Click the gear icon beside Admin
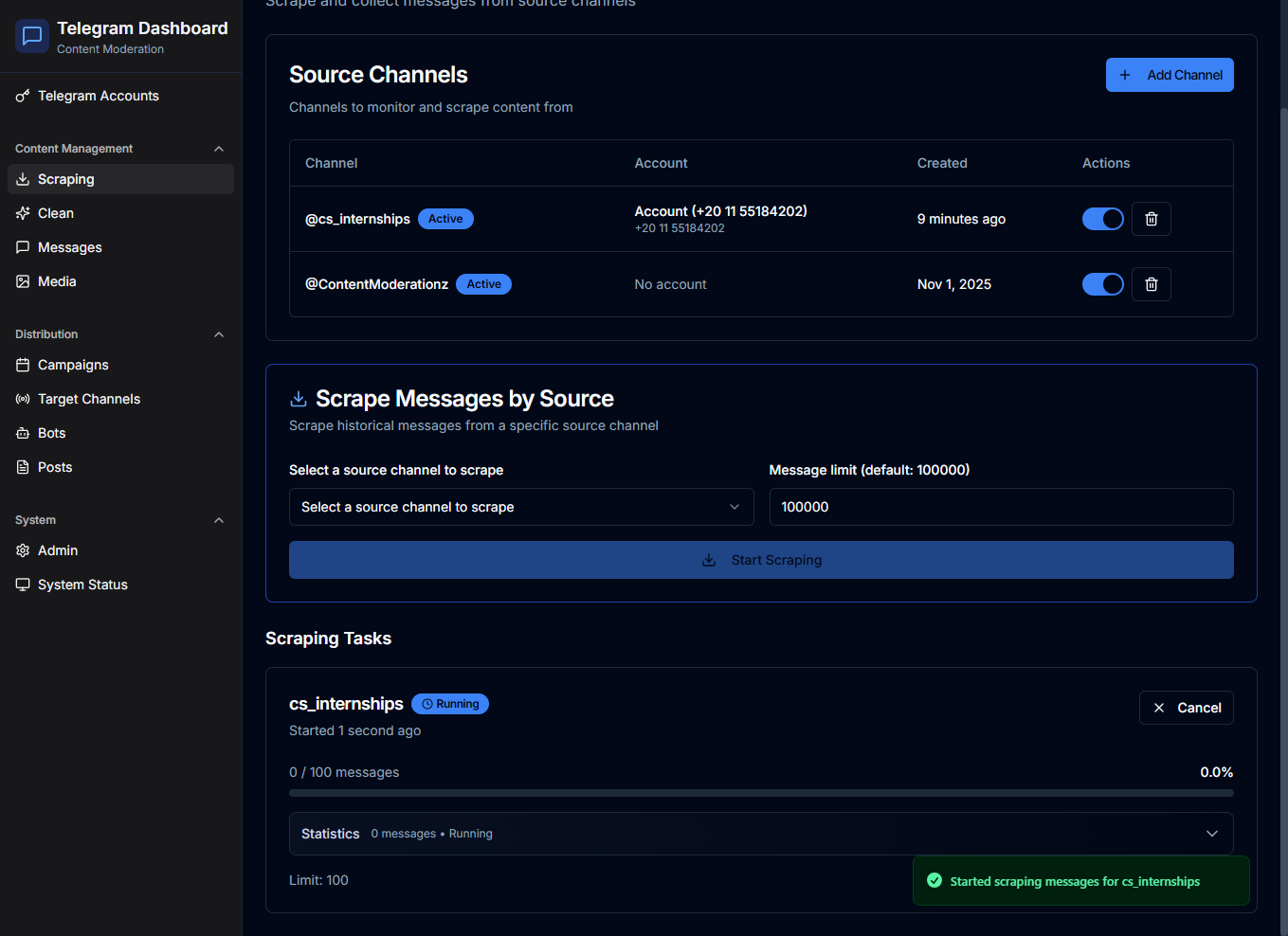Screen dimensions: 1288x936 tap(23, 550)
